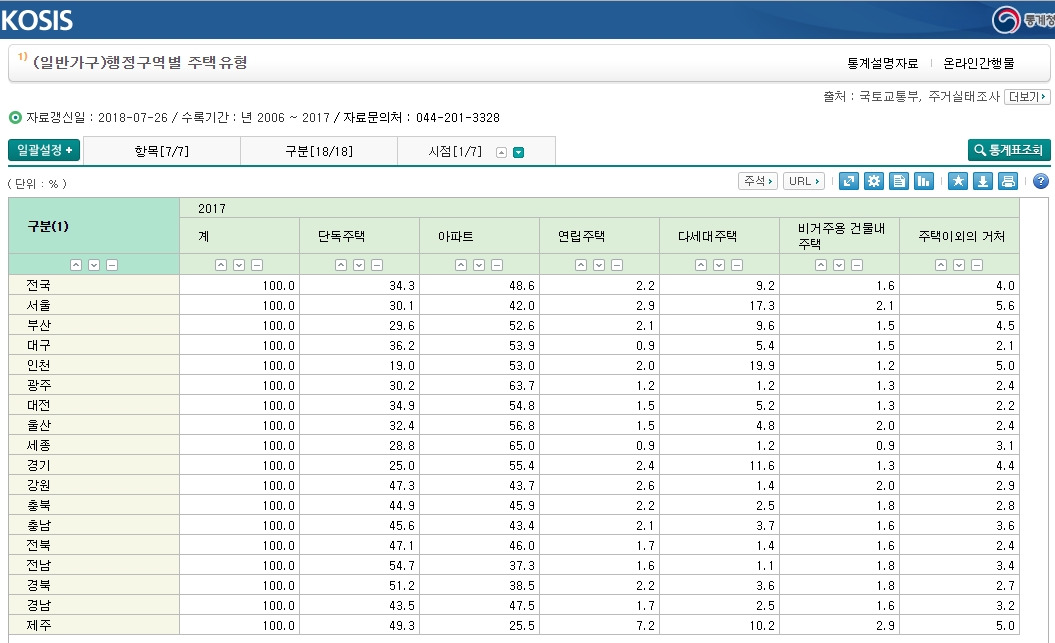The height and width of the screenshot is (643, 1055).
Task: Sort 구분(1) column ascending
Action: click(x=76, y=265)
